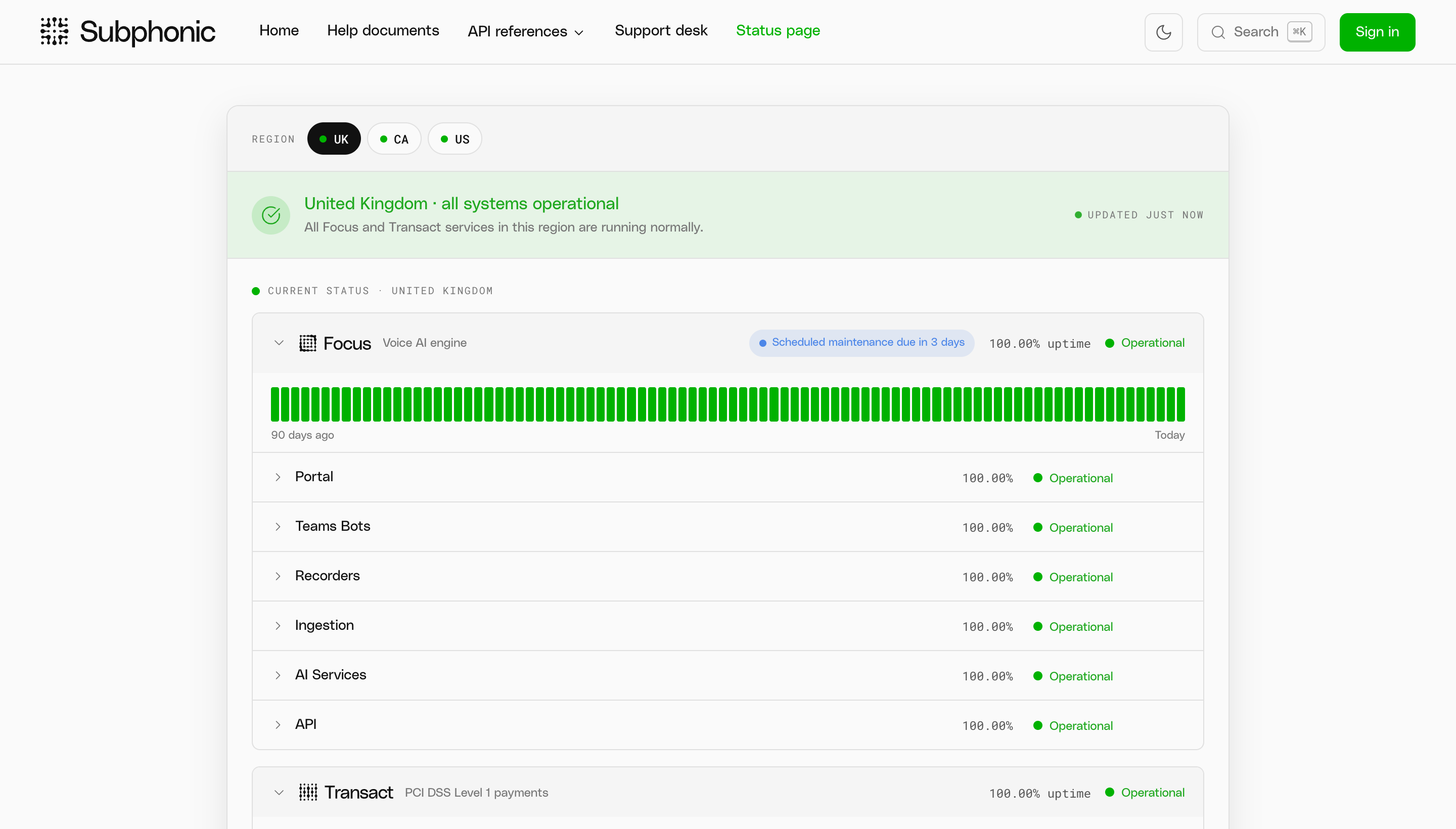Go to the Home page
1456x829 pixels.
pyautogui.click(x=279, y=31)
